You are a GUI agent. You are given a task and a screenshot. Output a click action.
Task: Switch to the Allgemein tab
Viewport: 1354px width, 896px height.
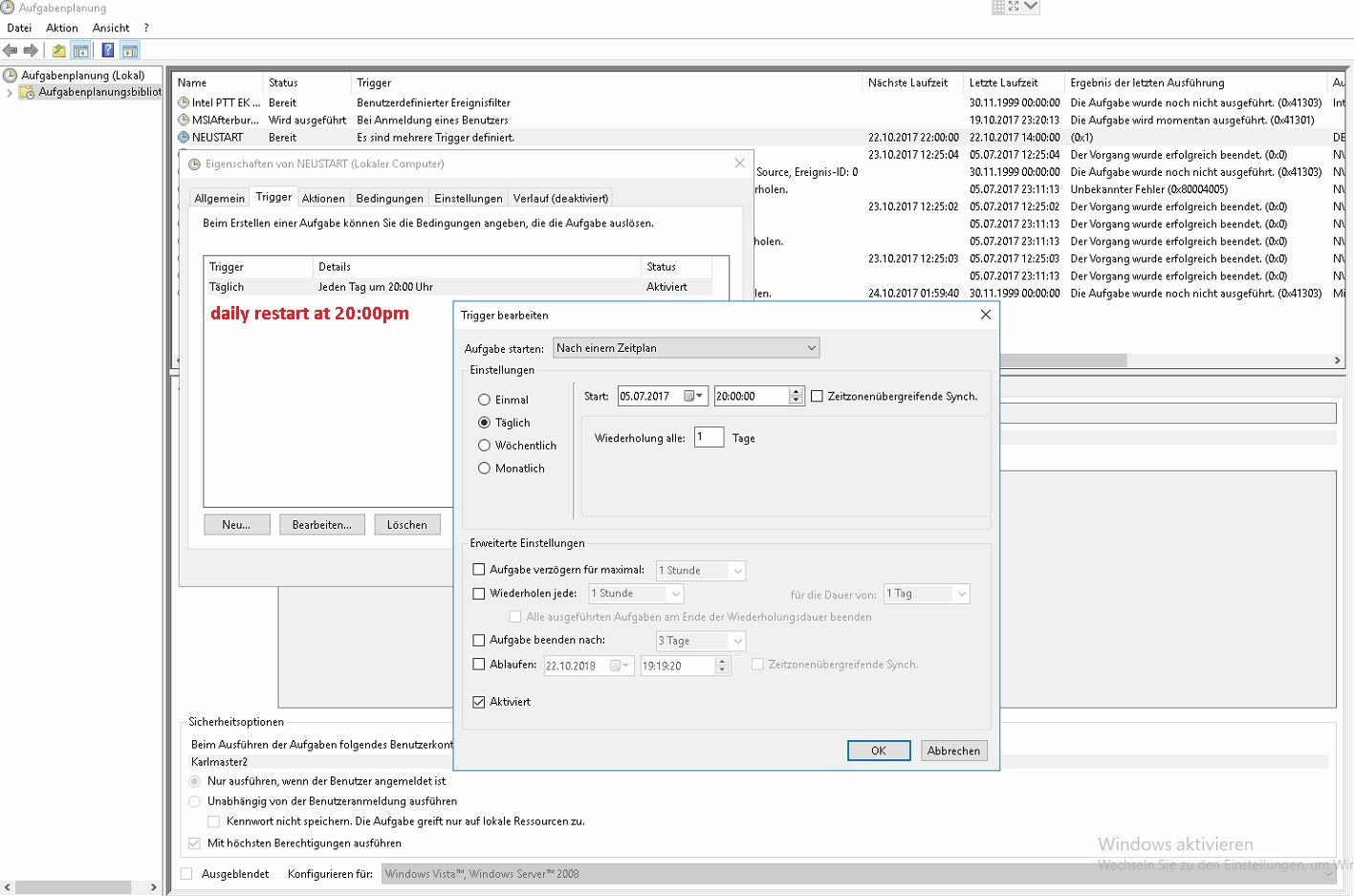pyautogui.click(x=219, y=198)
